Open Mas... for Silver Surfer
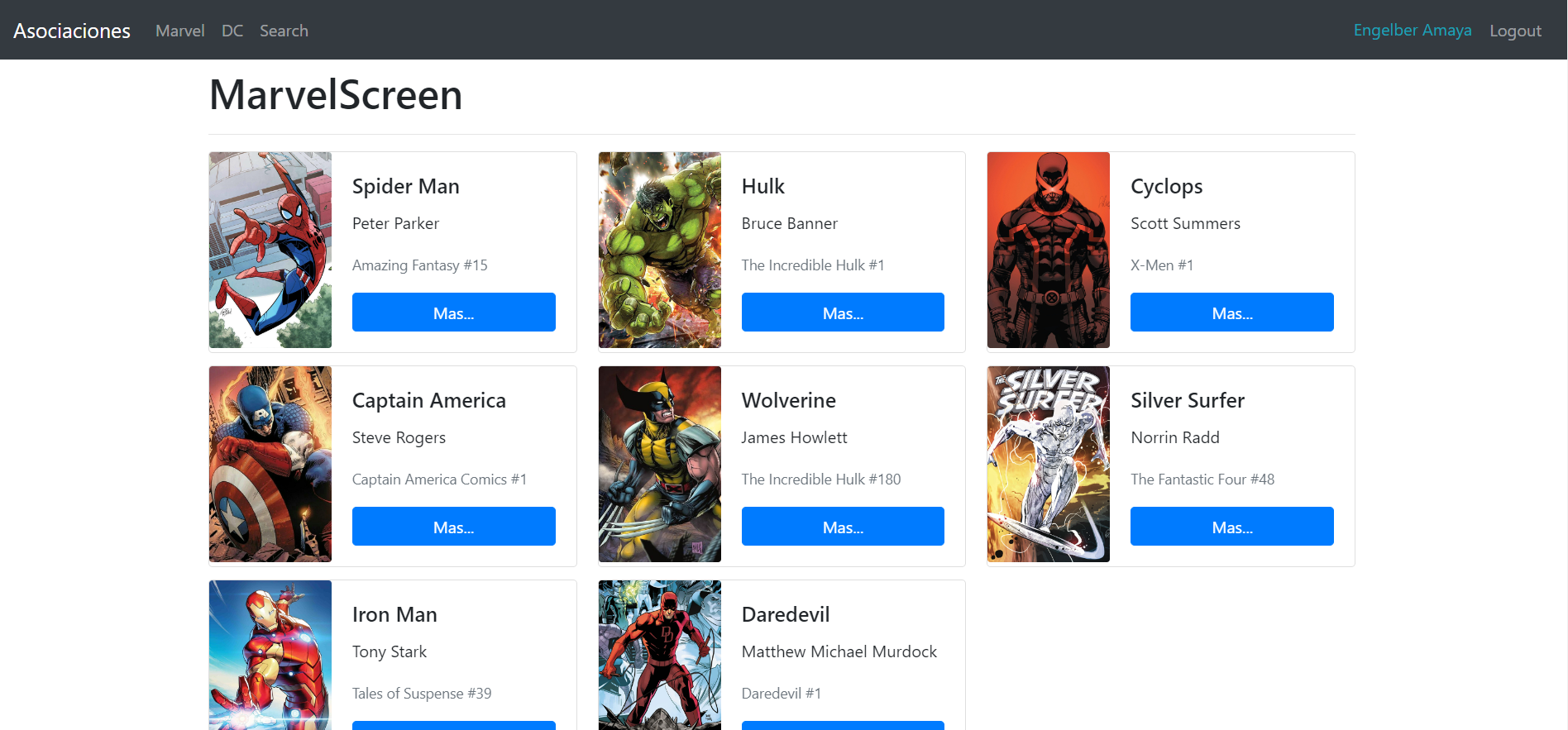 click(x=1232, y=527)
